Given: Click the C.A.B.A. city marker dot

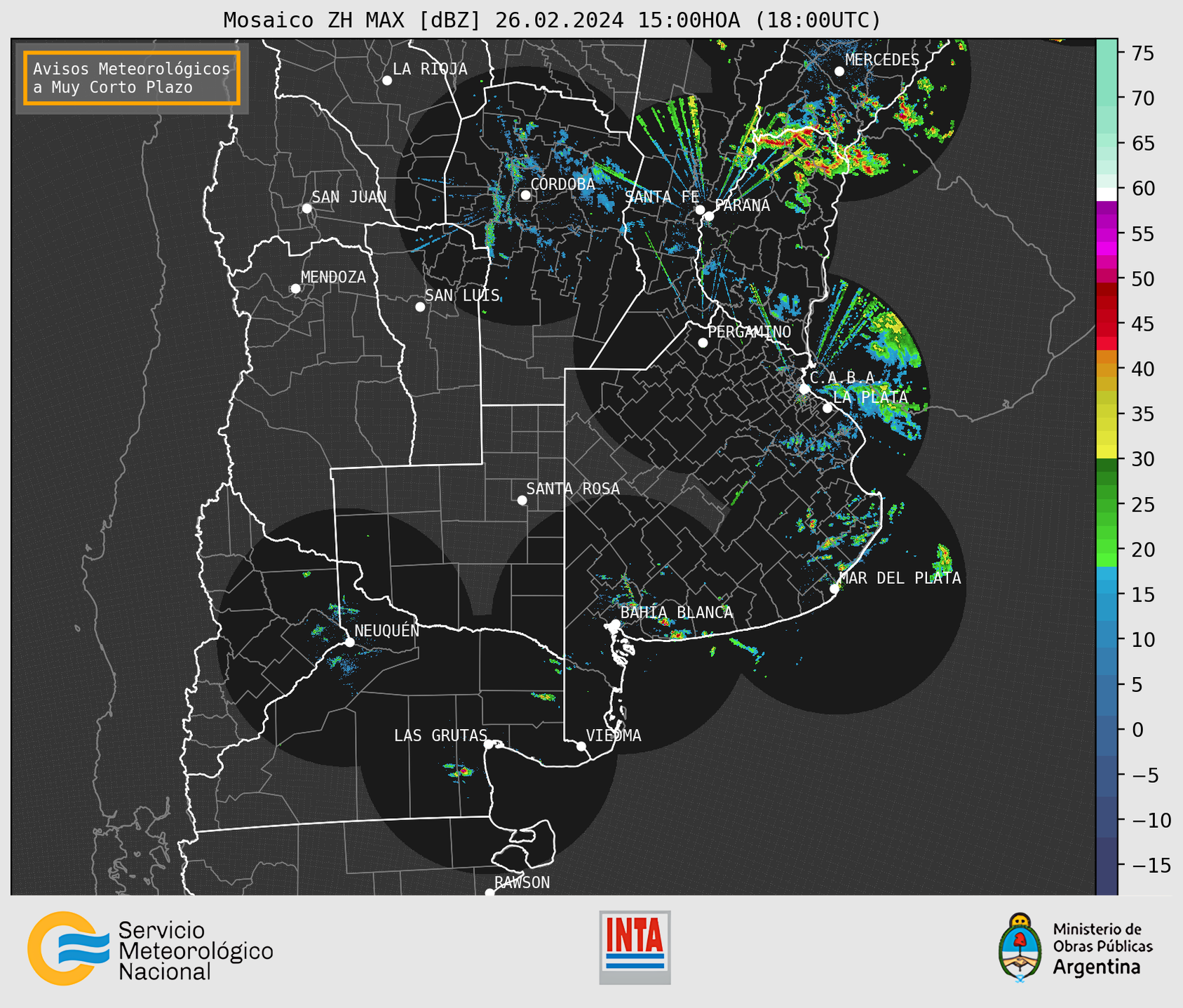Looking at the screenshot, I should (x=804, y=389).
